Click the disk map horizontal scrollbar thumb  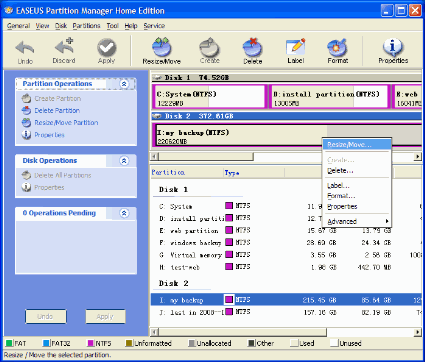[206, 156]
